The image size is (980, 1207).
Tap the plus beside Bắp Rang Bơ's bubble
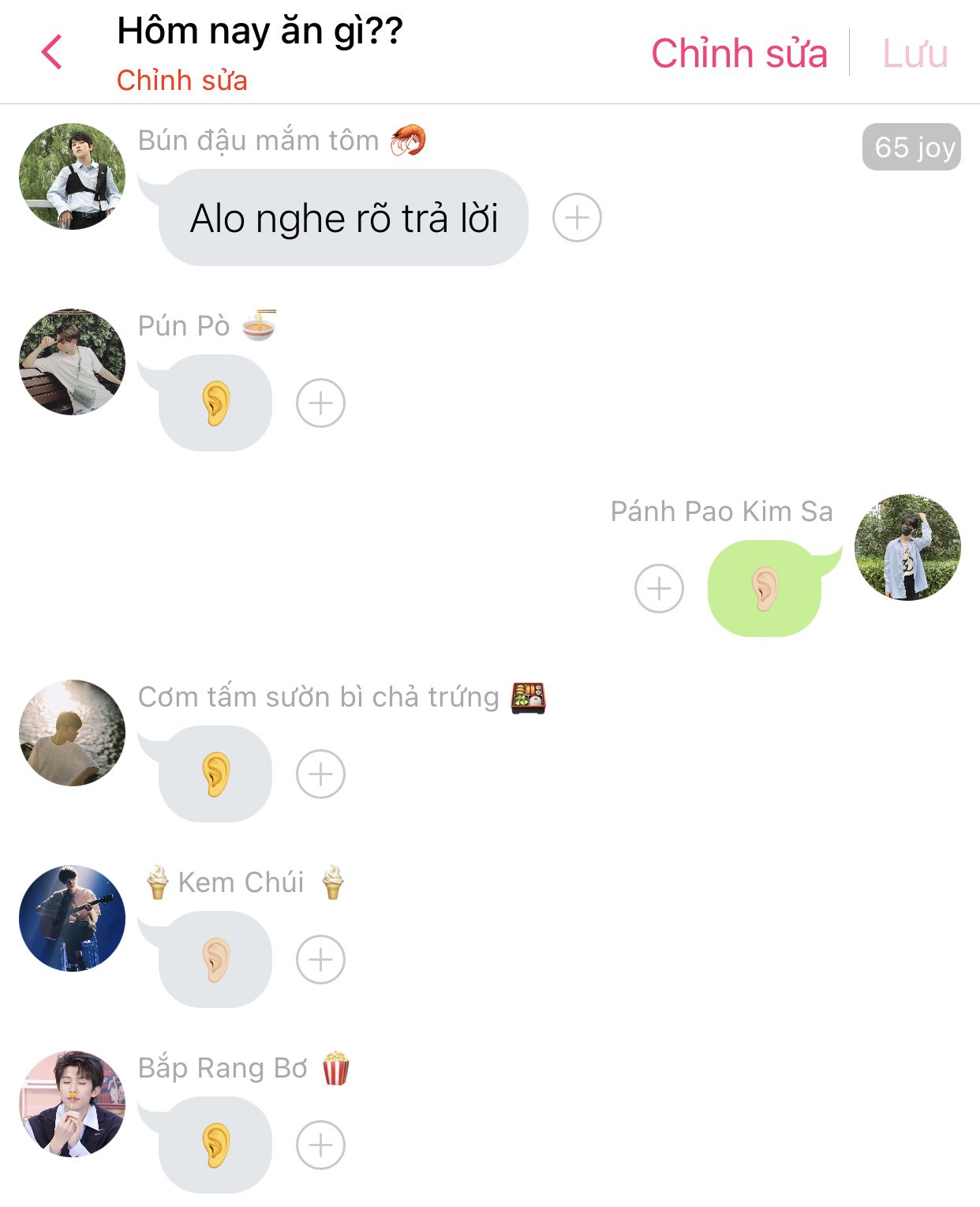[x=320, y=1145]
